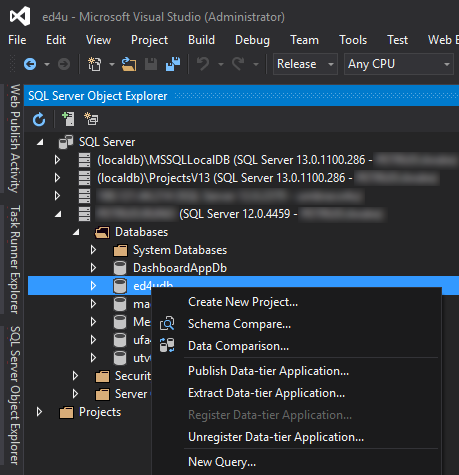Expand the ed4udb database node
Screen dimensions: 459x475
click(93, 286)
